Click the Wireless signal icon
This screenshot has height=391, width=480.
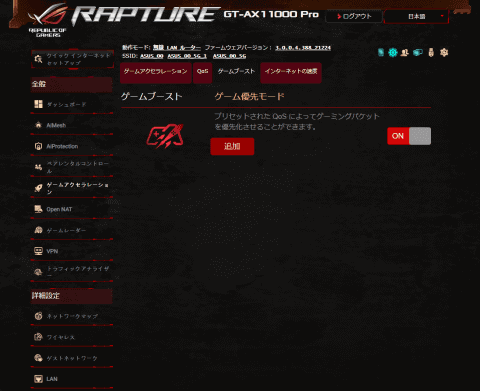pyautogui.click(x=38, y=337)
